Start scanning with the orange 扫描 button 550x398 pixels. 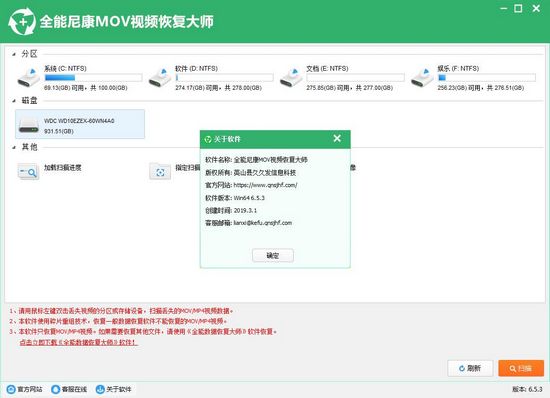(521, 368)
